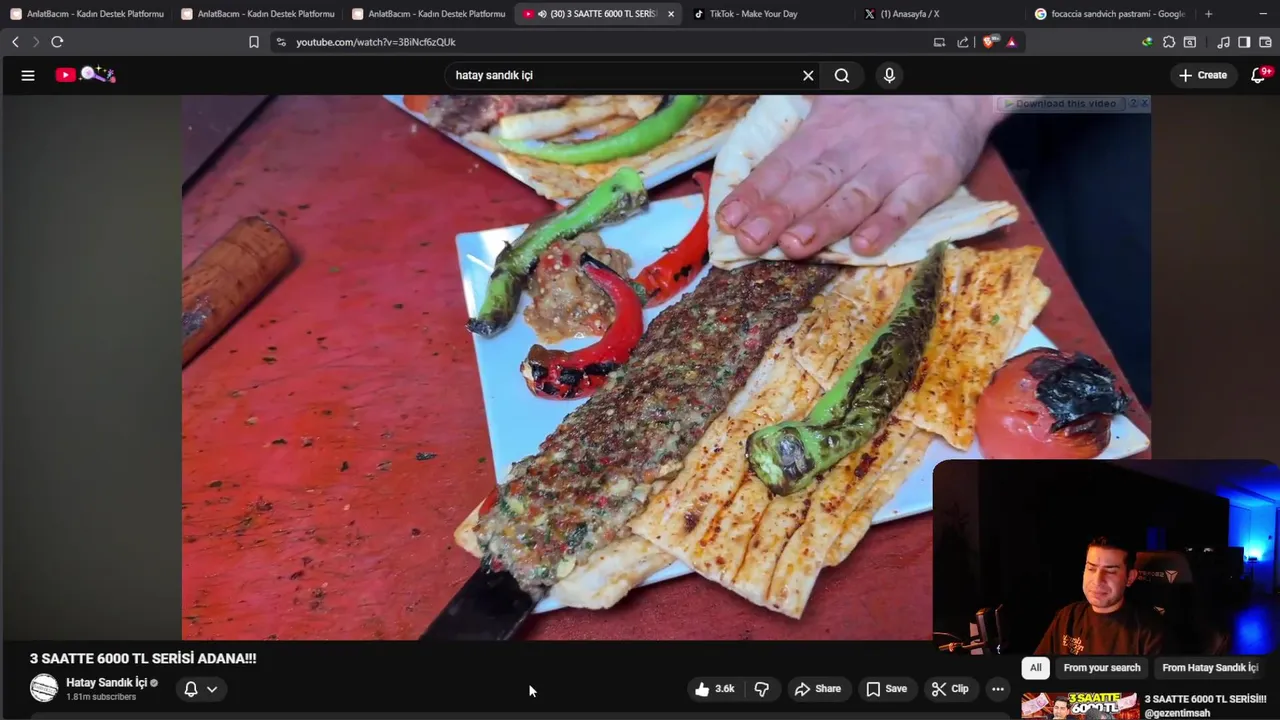The image size is (1280, 720).
Task: Toggle subscription notification bell
Action: click(x=190, y=689)
